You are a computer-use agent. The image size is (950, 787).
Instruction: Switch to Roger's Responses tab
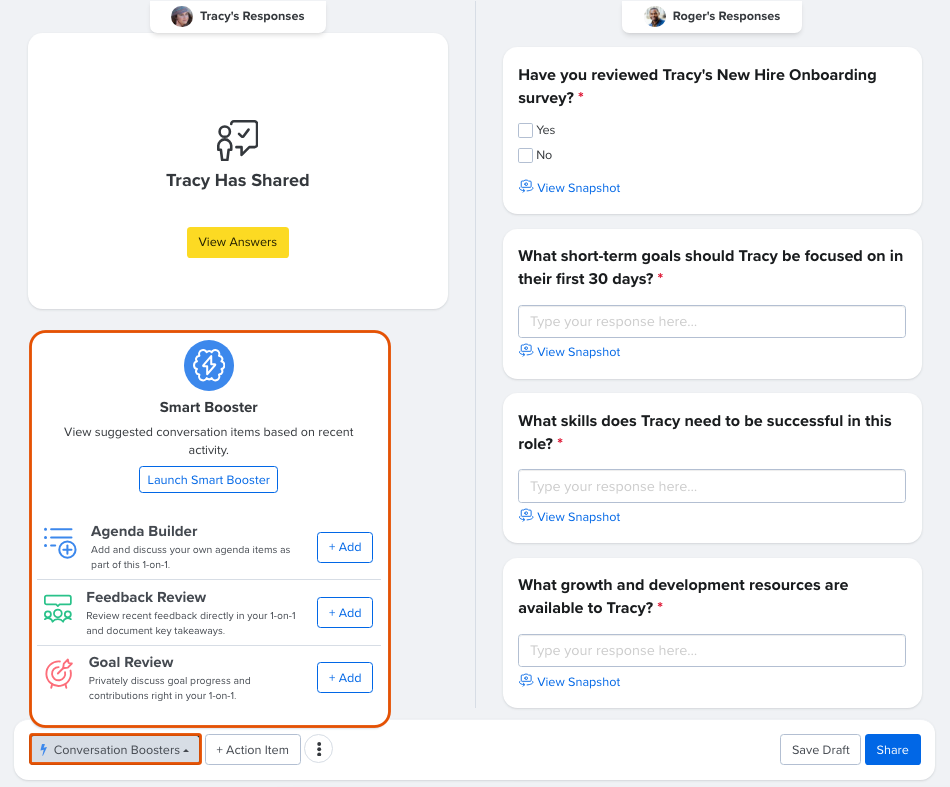[711, 16]
